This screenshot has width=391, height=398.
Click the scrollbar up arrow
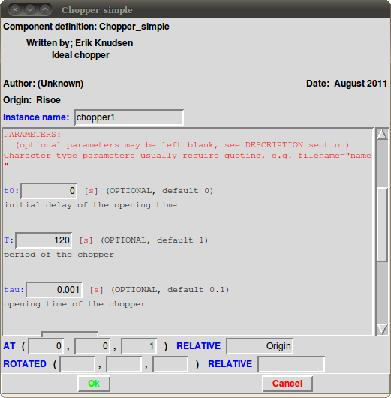[x=382, y=134]
